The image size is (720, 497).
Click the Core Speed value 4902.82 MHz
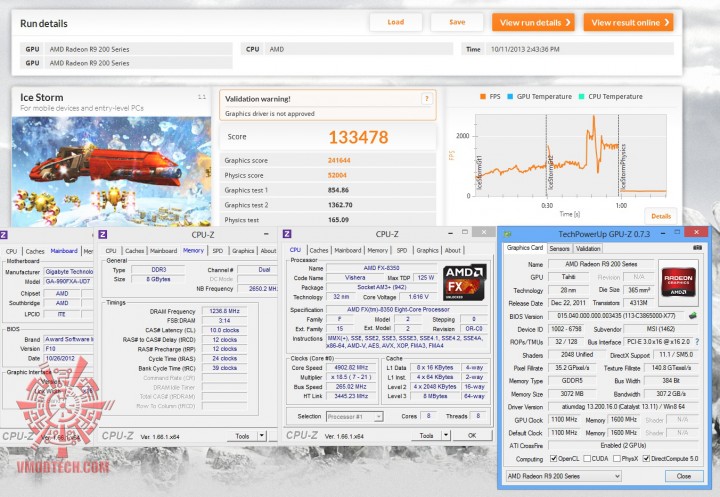351,367
